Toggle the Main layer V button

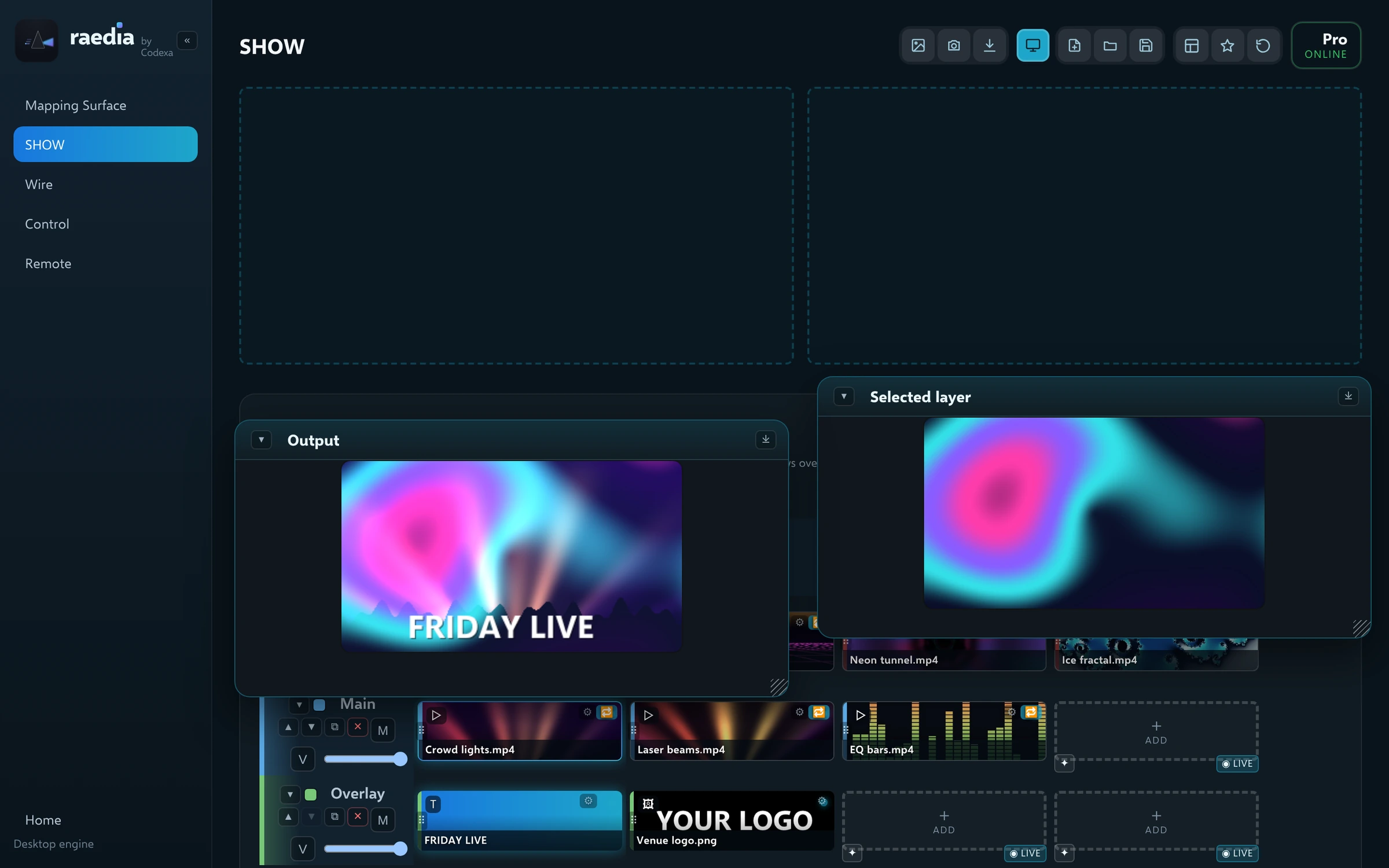click(302, 759)
